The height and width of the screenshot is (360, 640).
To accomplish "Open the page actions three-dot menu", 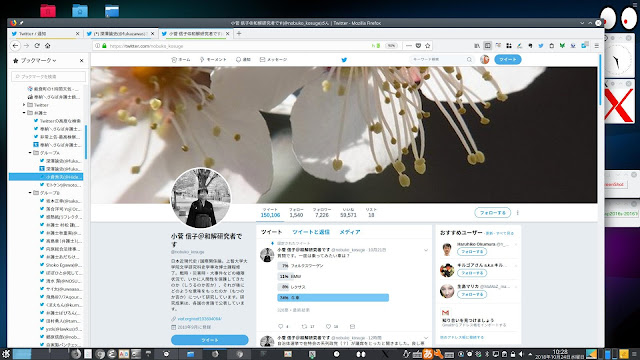I will pos(409,46).
